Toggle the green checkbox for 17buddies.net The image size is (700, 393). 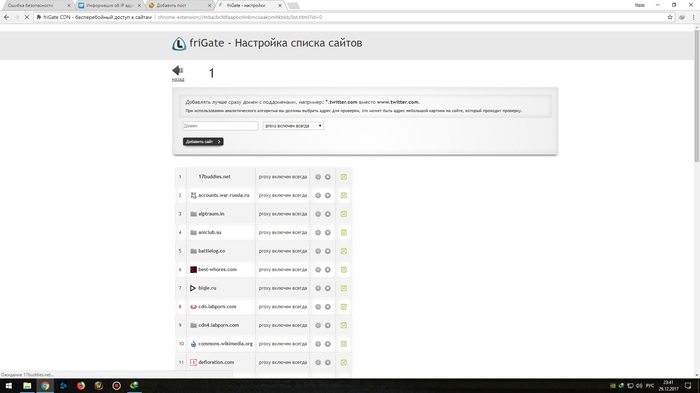pyautogui.click(x=344, y=177)
